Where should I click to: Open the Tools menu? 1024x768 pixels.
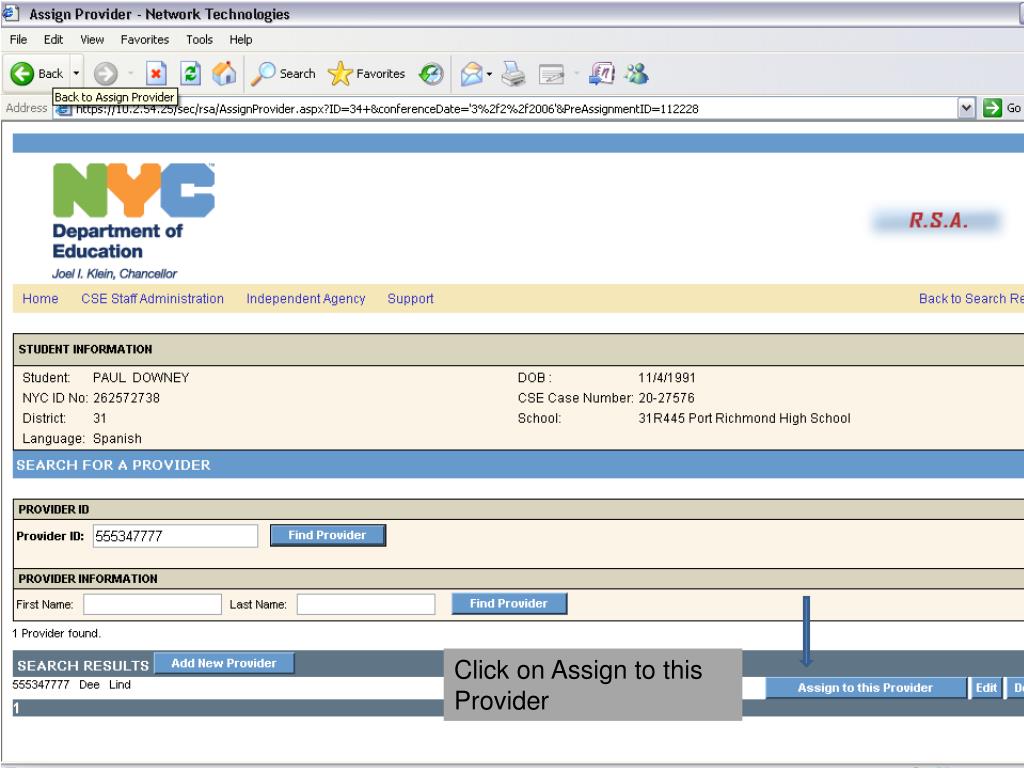(199, 40)
